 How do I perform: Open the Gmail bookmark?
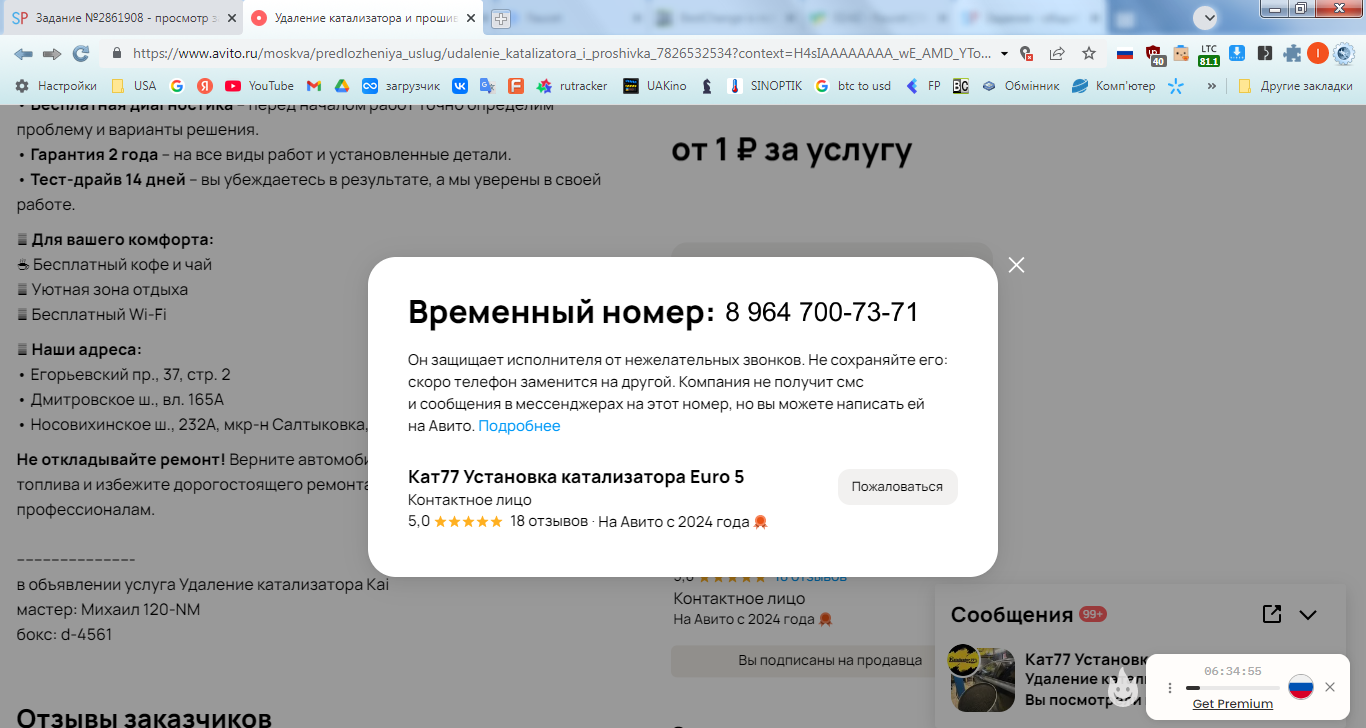314,86
